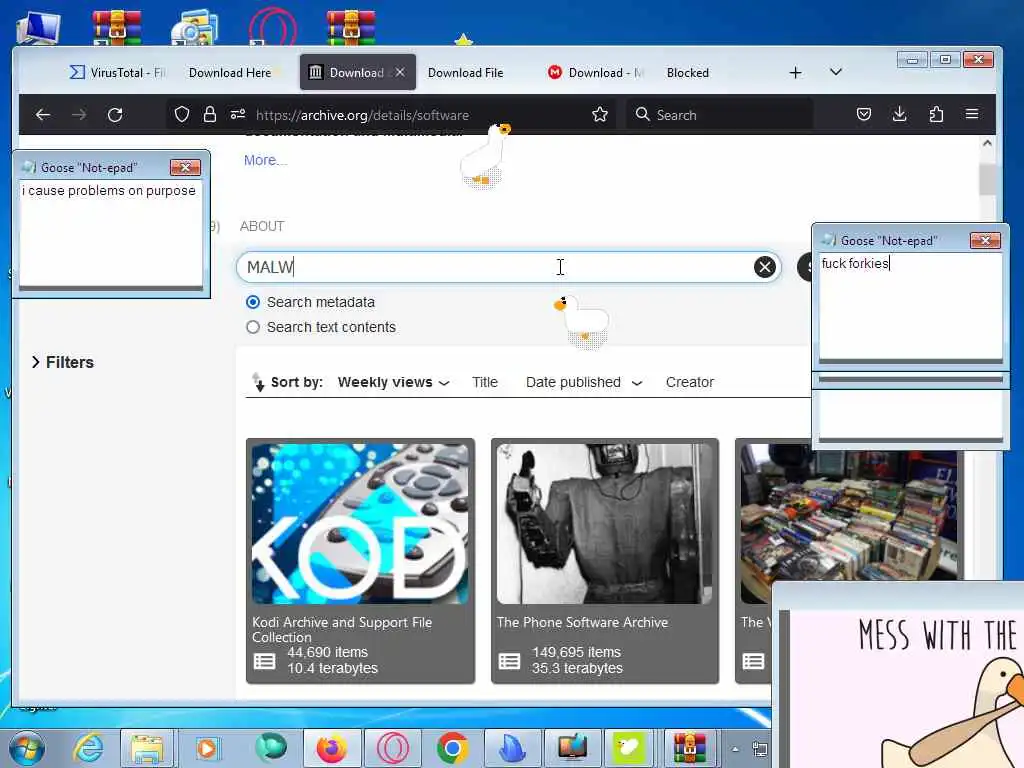Open the Opera desktop shortcut icon

273,27
